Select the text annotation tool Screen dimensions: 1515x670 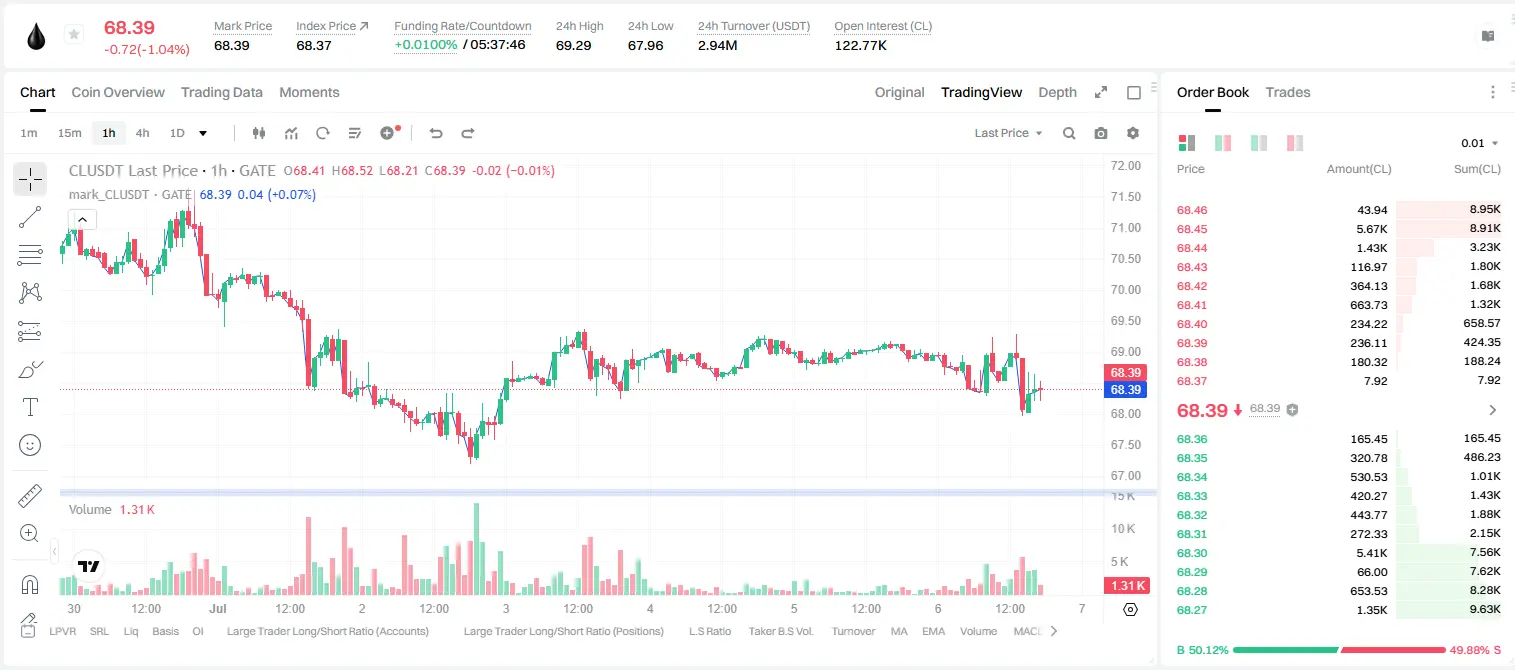point(30,407)
